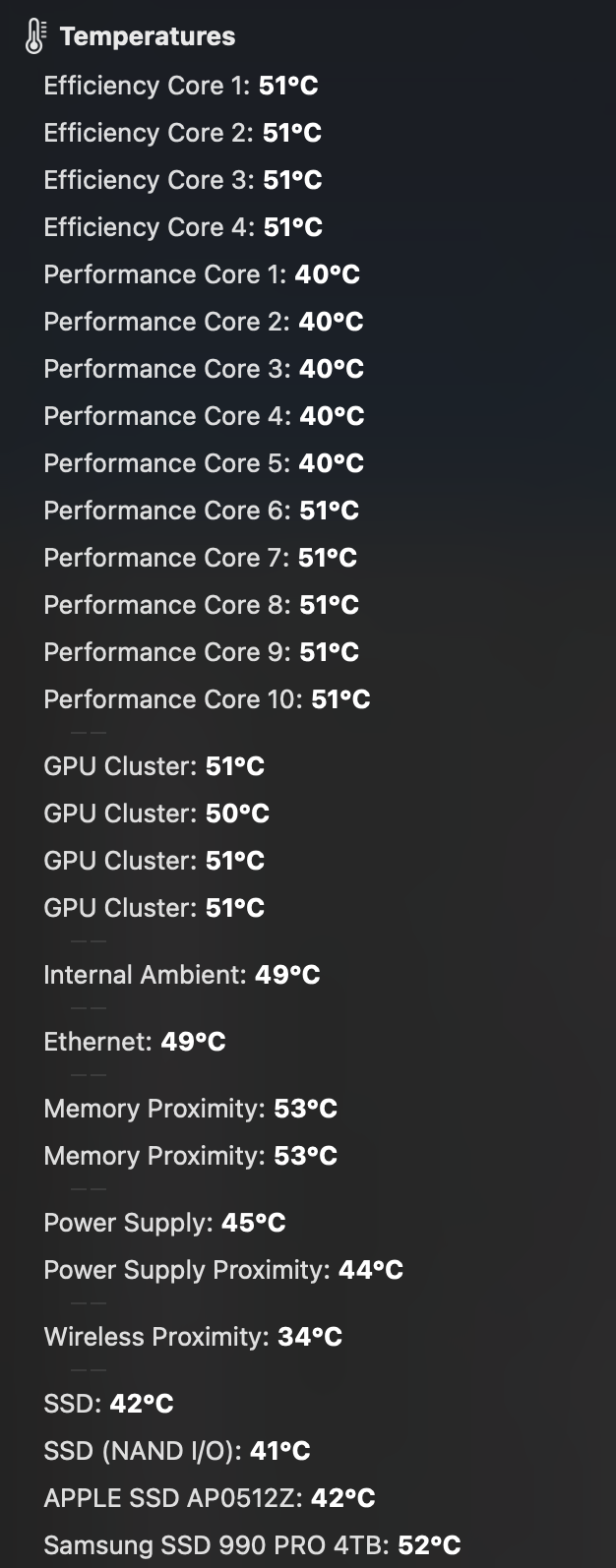
Task: Click the Efficiency Core 4 reading
Action: click(x=183, y=227)
